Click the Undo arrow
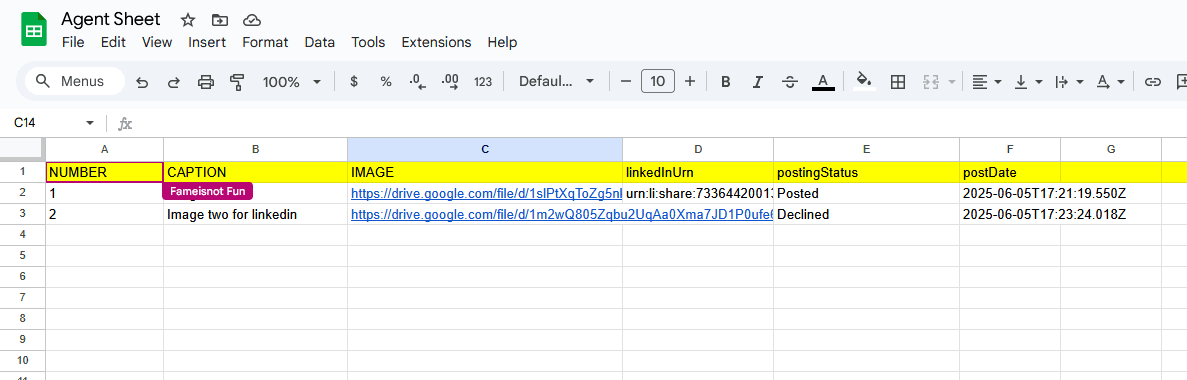The height and width of the screenshot is (380, 1187). pos(142,82)
